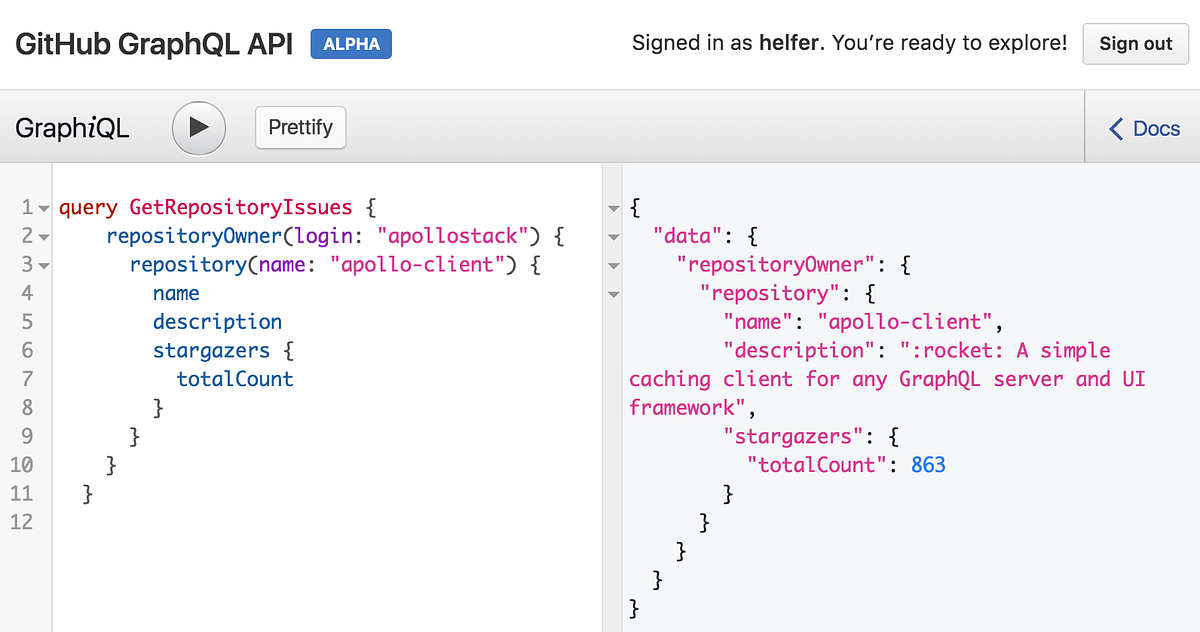
Task: Click the blue ALPHA badge
Action: click(350, 44)
